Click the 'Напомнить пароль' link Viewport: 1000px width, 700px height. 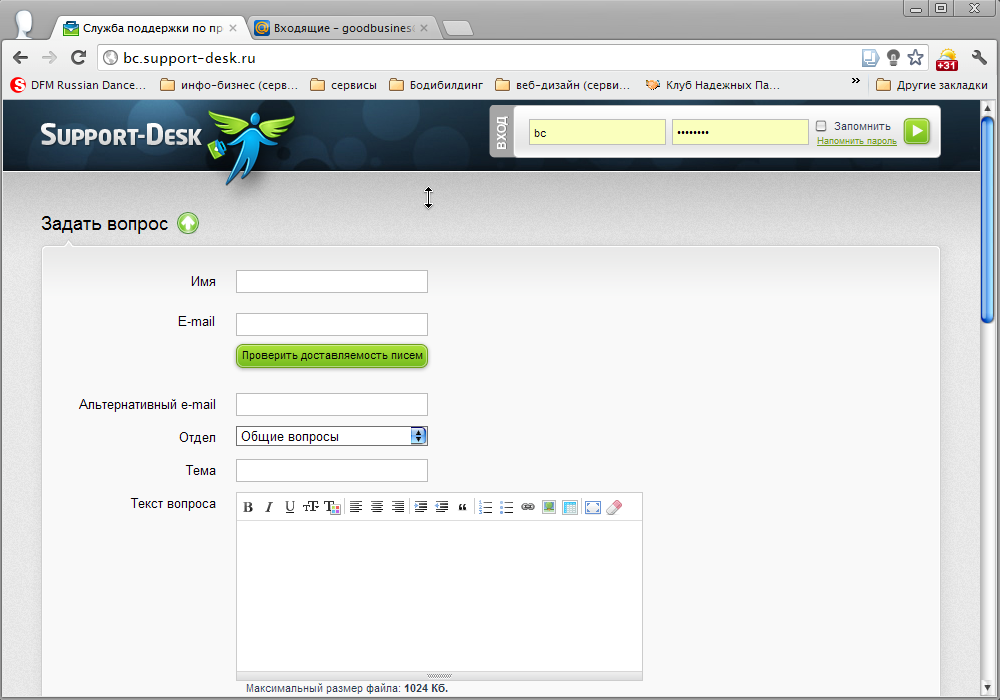(857, 141)
